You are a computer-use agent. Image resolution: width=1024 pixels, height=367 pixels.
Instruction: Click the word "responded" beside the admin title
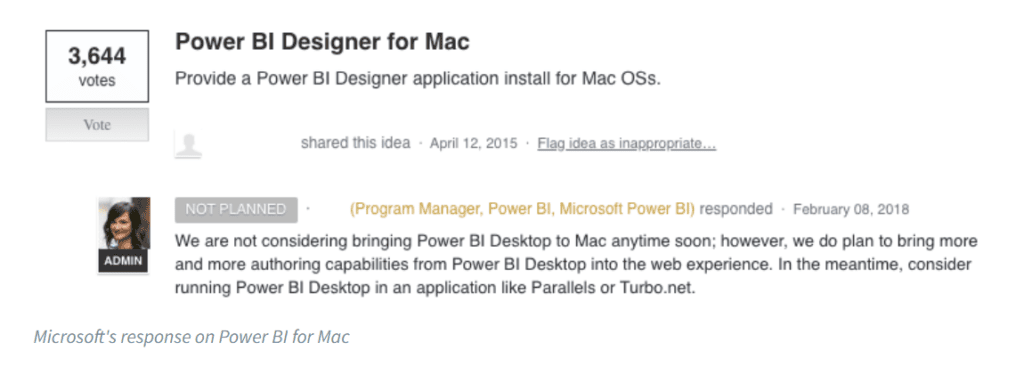pyautogui.click(x=736, y=209)
